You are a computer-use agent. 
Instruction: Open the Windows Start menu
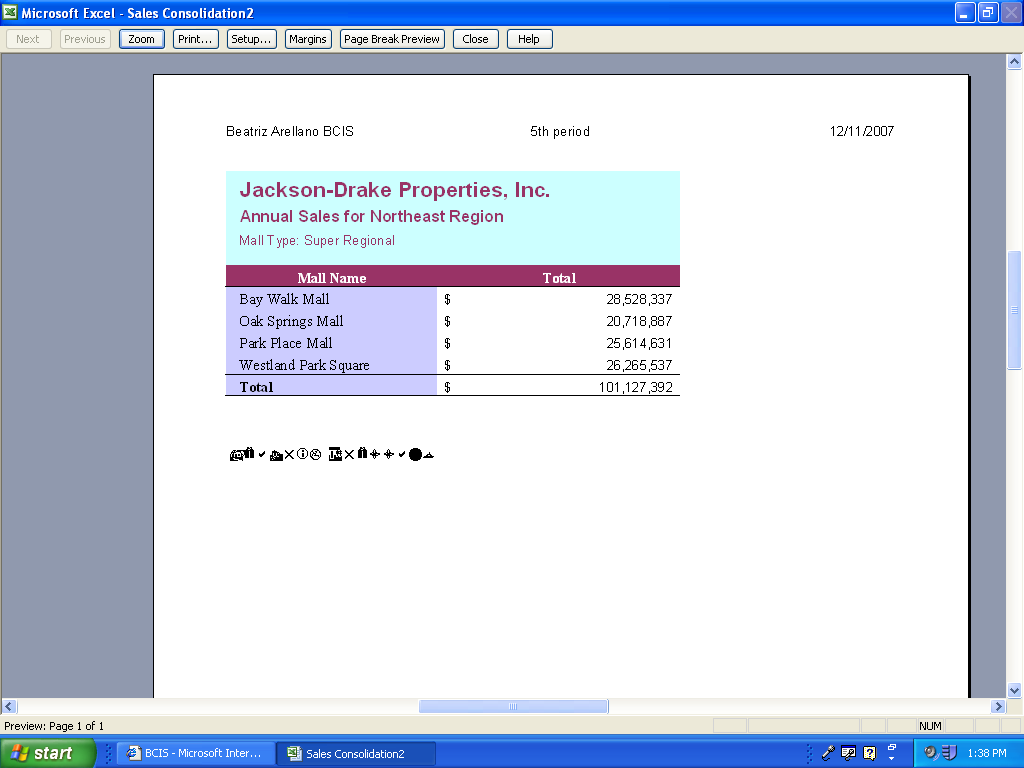pyautogui.click(x=48, y=753)
